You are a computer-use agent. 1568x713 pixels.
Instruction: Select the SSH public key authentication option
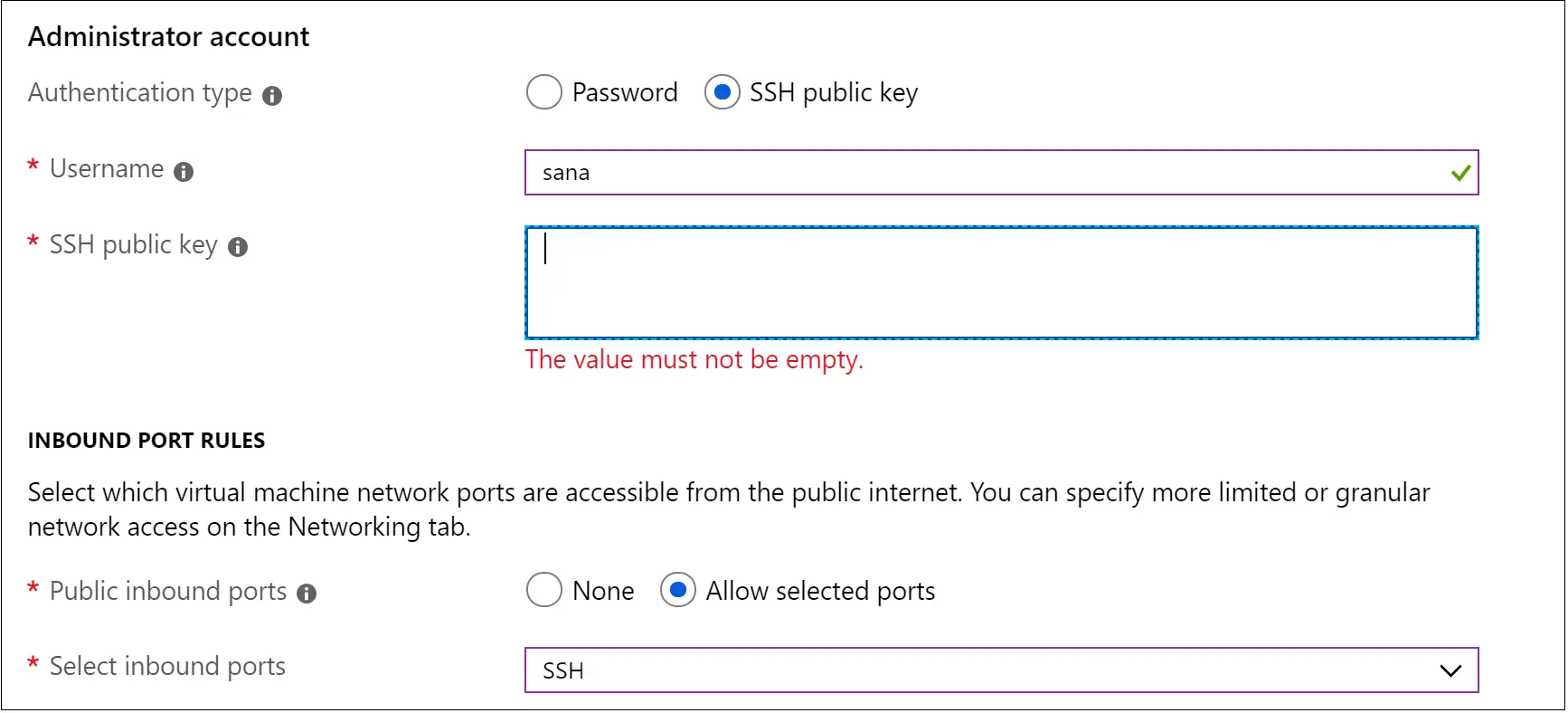[x=722, y=92]
